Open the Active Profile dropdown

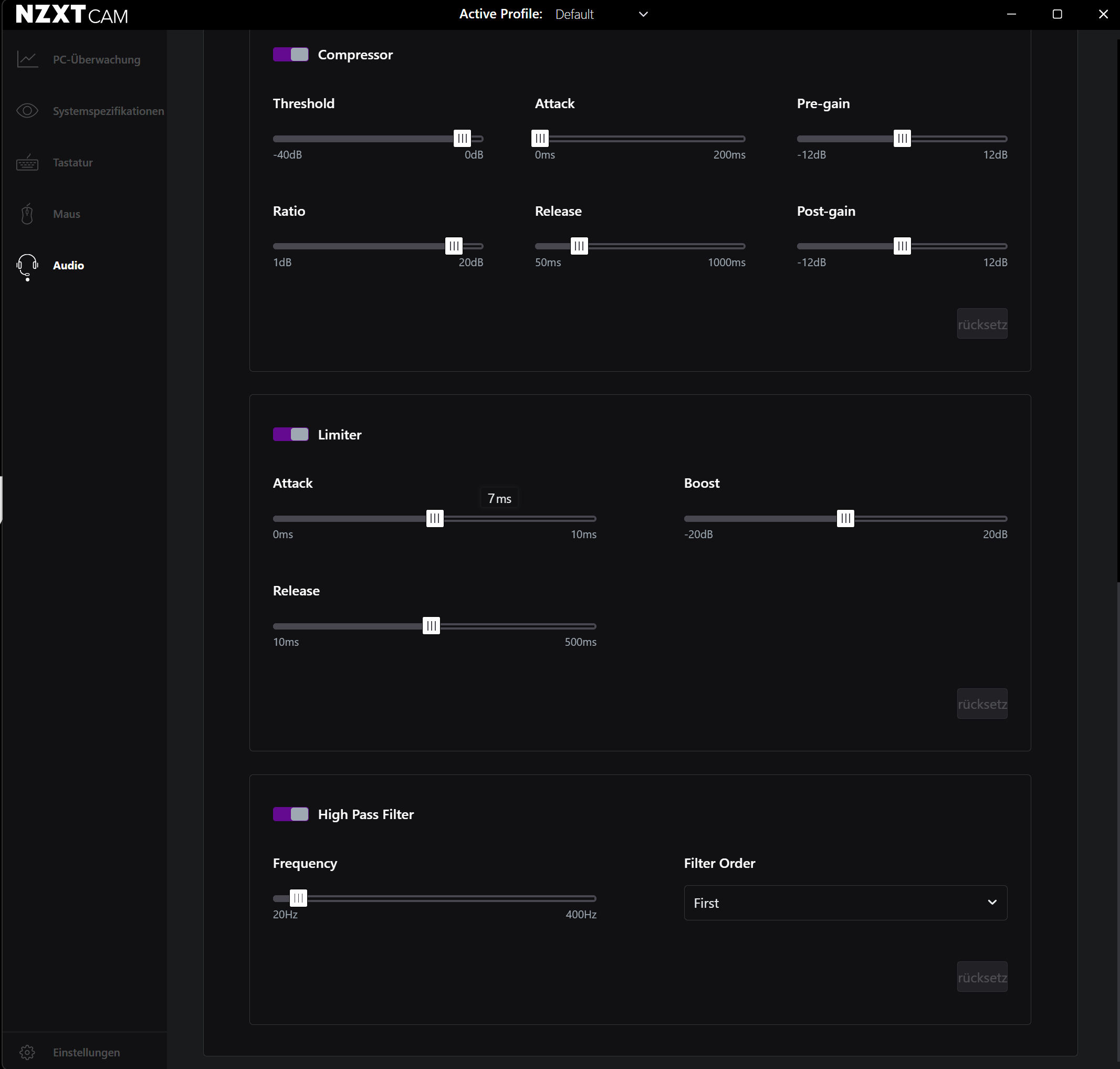point(602,14)
